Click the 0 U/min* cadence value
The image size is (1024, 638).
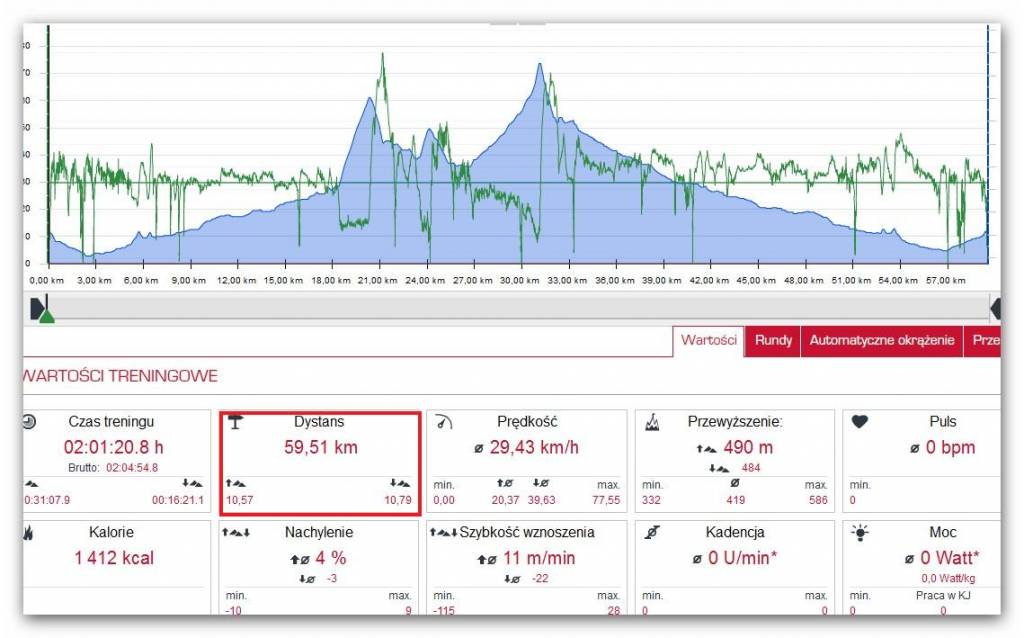[x=743, y=558]
